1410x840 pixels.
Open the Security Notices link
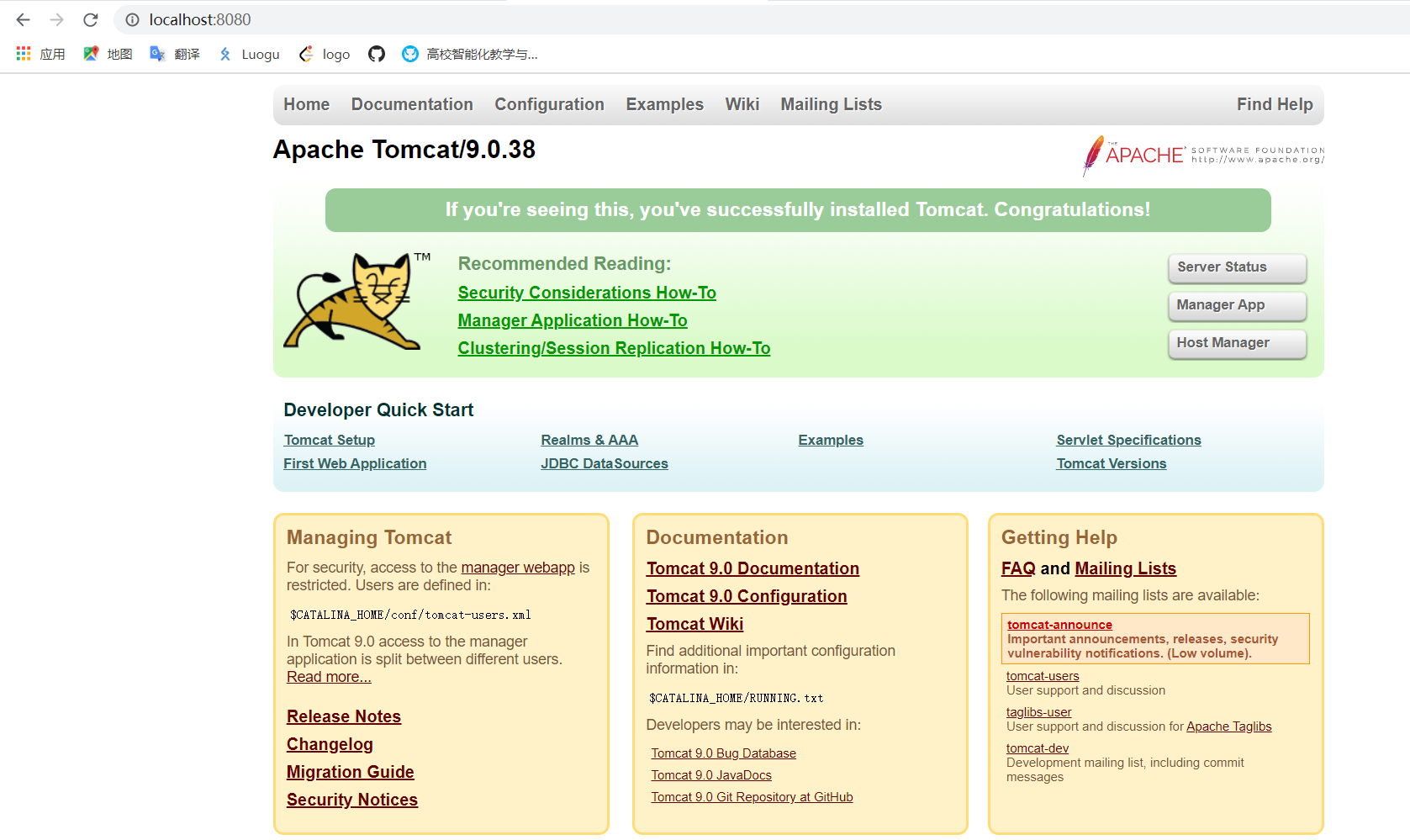tap(352, 800)
